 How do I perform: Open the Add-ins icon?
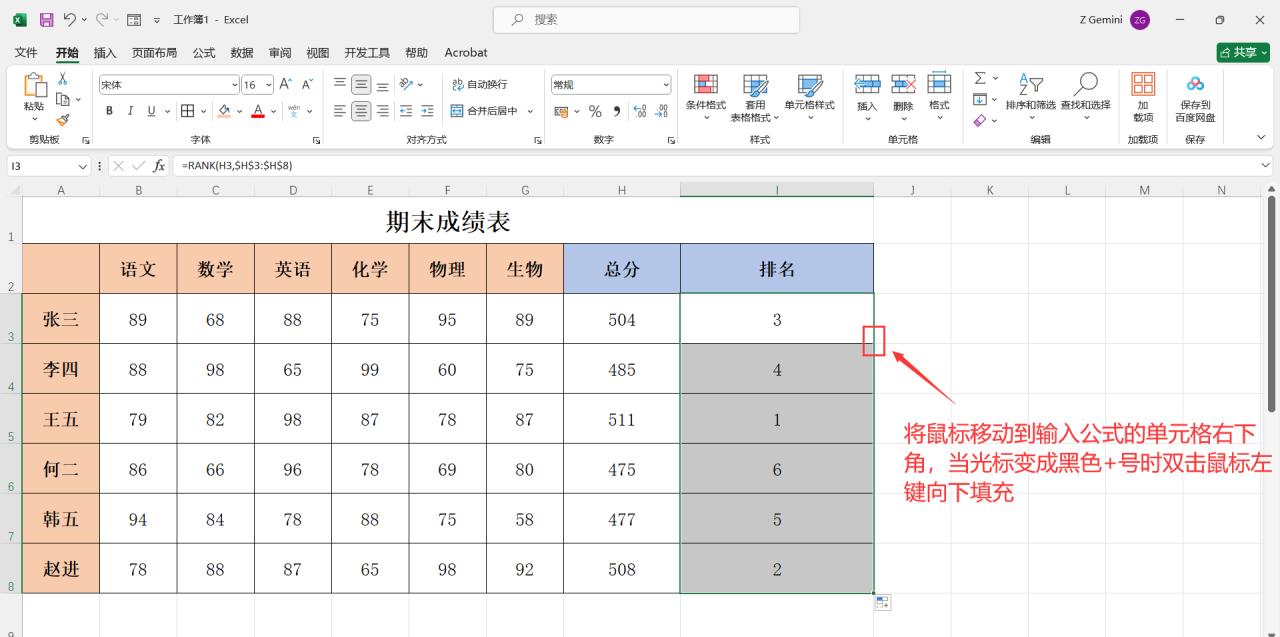1142,84
